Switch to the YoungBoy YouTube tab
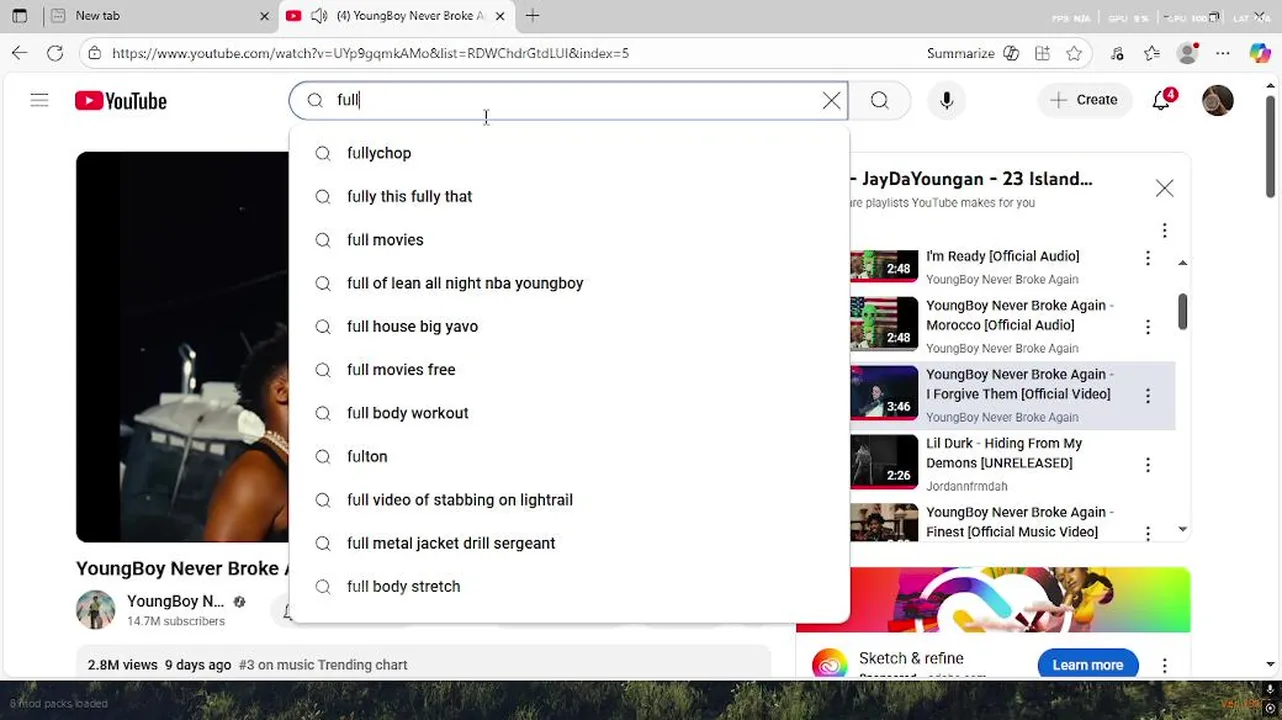1282x720 pixels. [395, 16]
